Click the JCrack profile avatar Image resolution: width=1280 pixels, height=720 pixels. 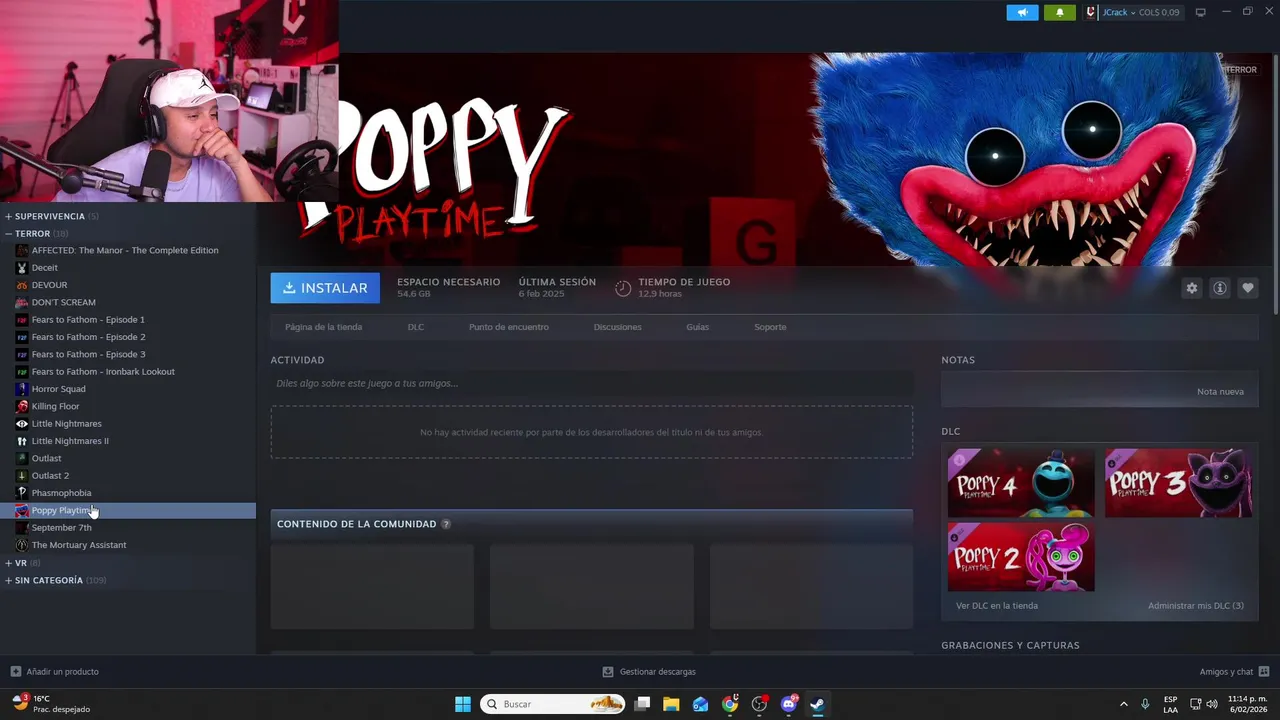[1092, 12]
